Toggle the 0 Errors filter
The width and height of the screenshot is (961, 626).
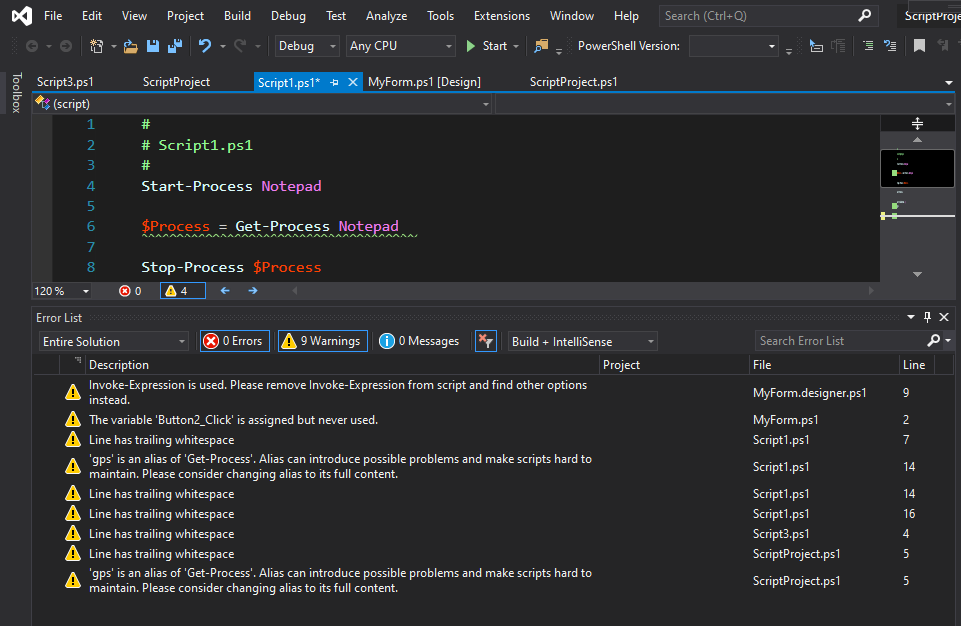tap(234, 340)
